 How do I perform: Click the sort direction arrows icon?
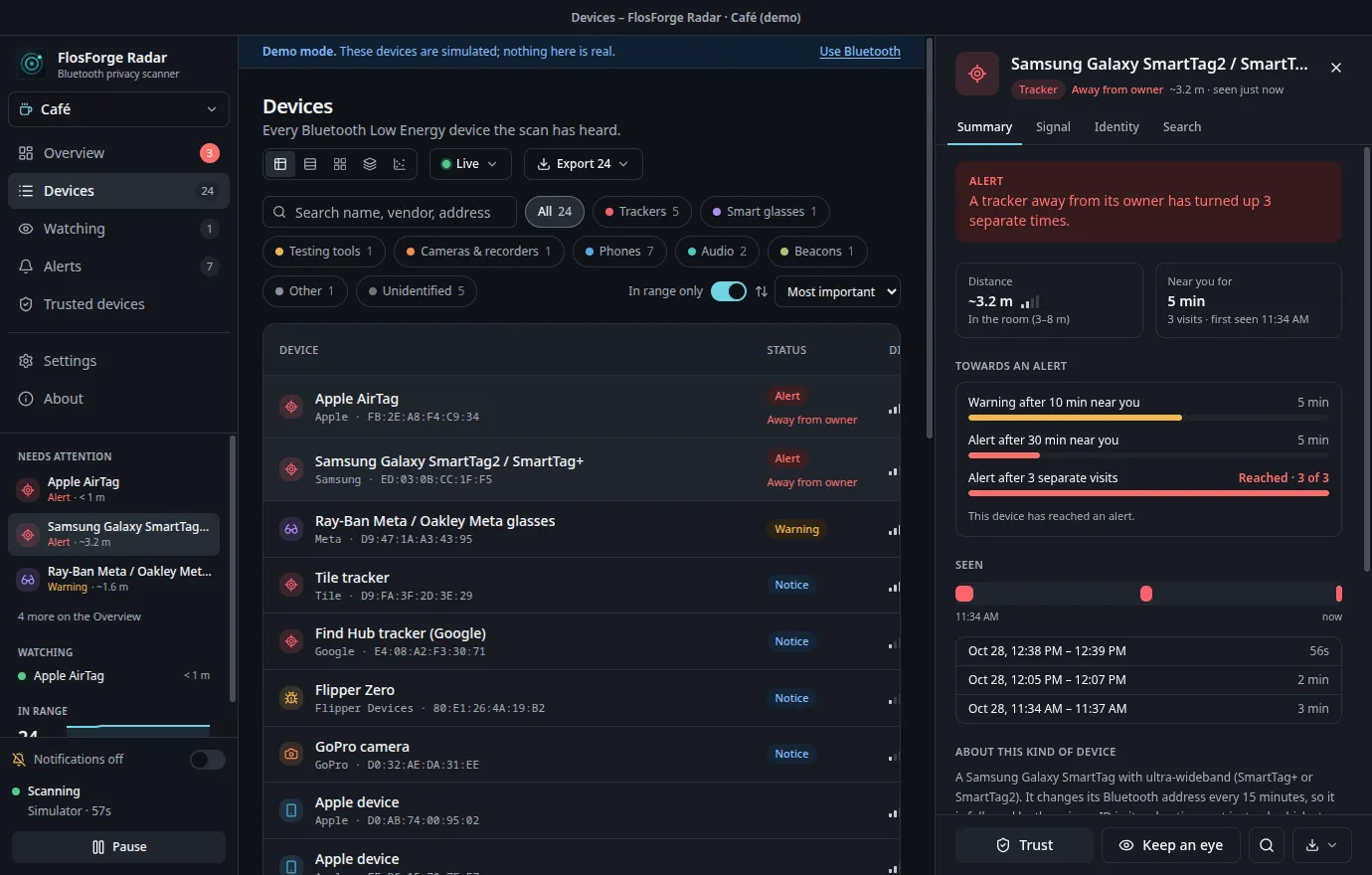[762, 291]
